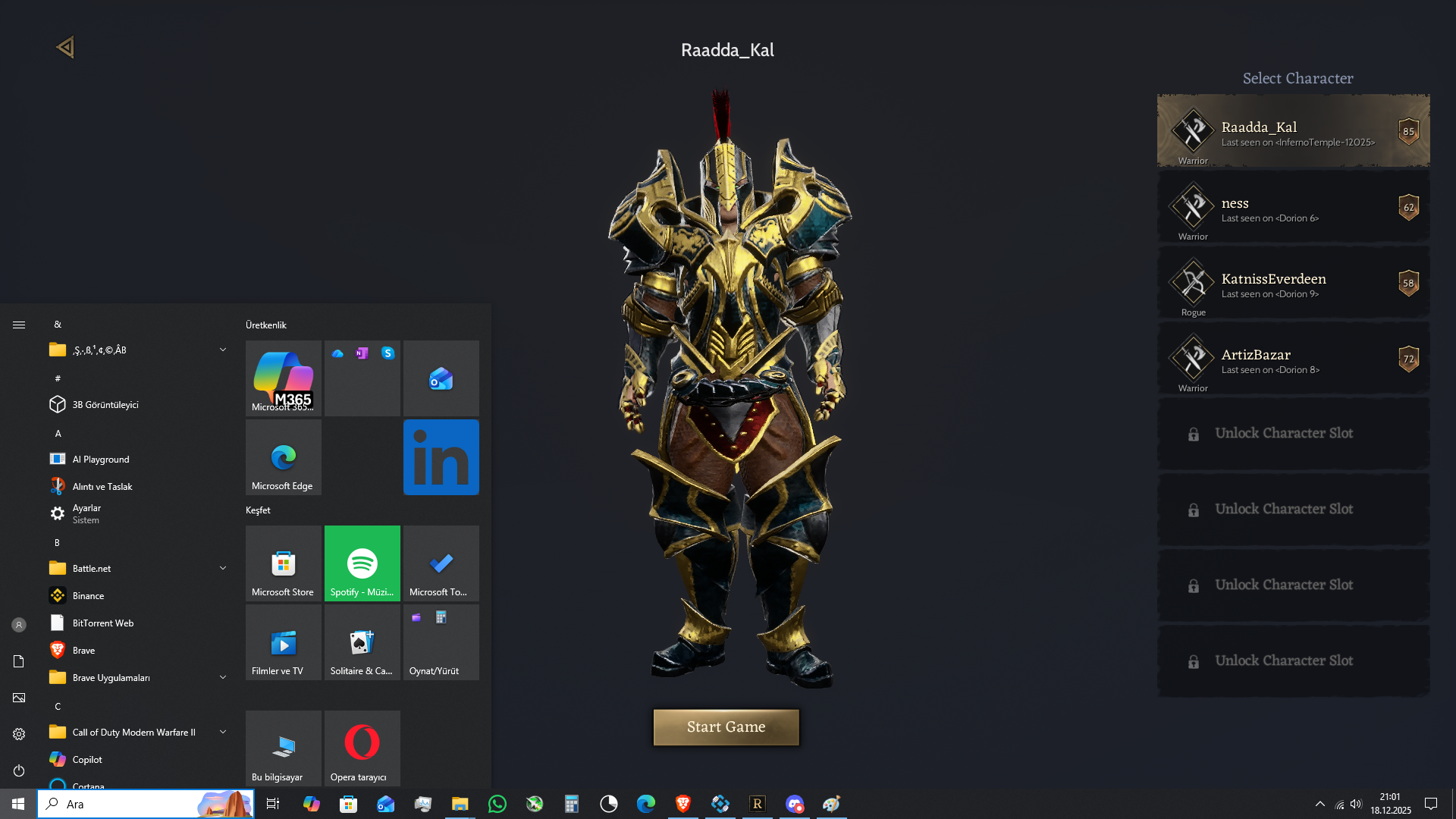
Task: Click the Ara taskbar search box
Action: tap(146, 804)
